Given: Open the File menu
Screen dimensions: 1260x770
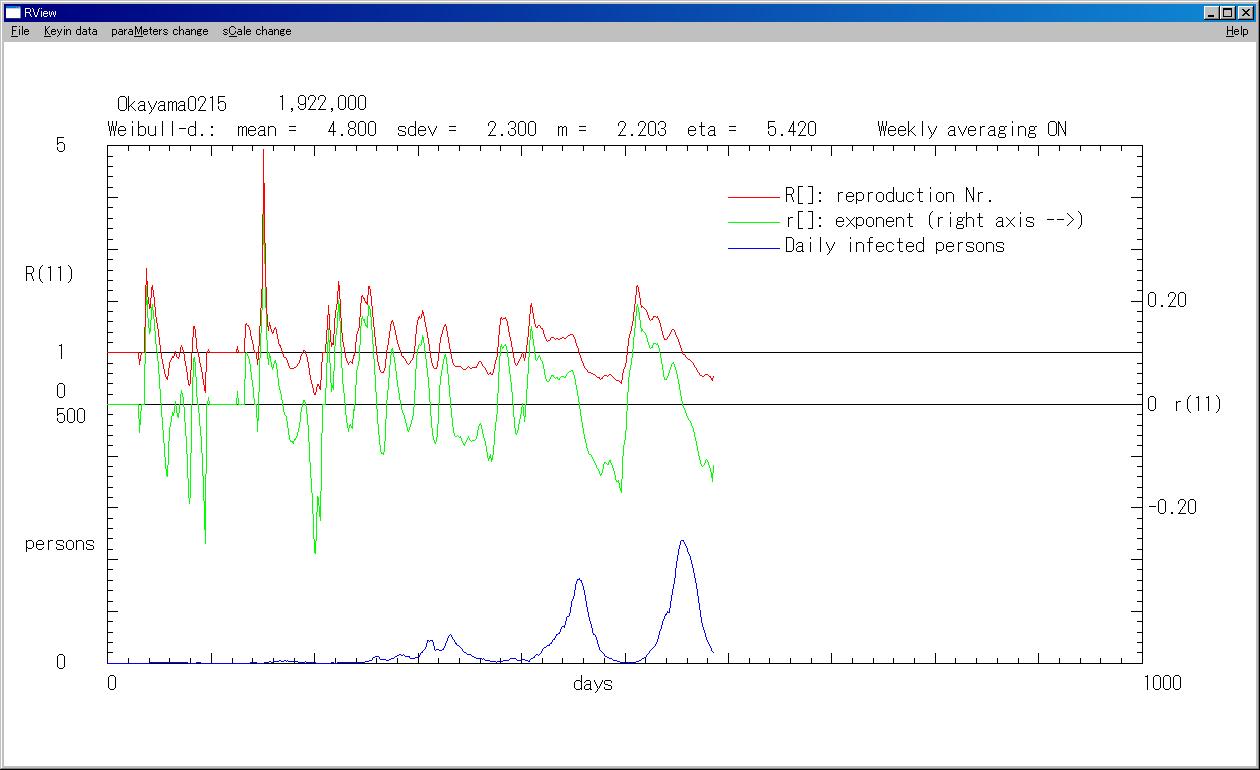Looking at the screenshot, I should [20, 31].
